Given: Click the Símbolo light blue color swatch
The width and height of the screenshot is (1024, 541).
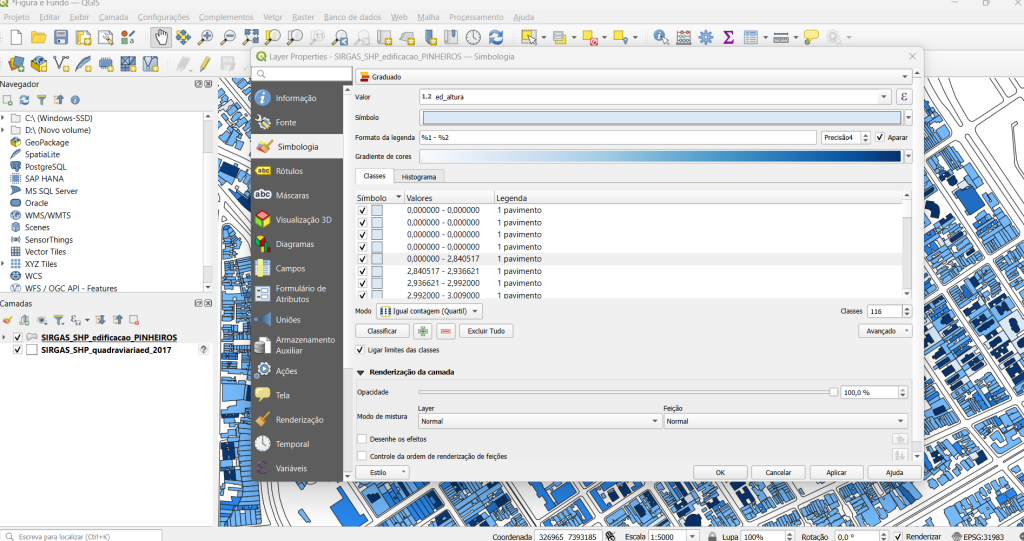Looking at the screenshot, I should (661, 118).
